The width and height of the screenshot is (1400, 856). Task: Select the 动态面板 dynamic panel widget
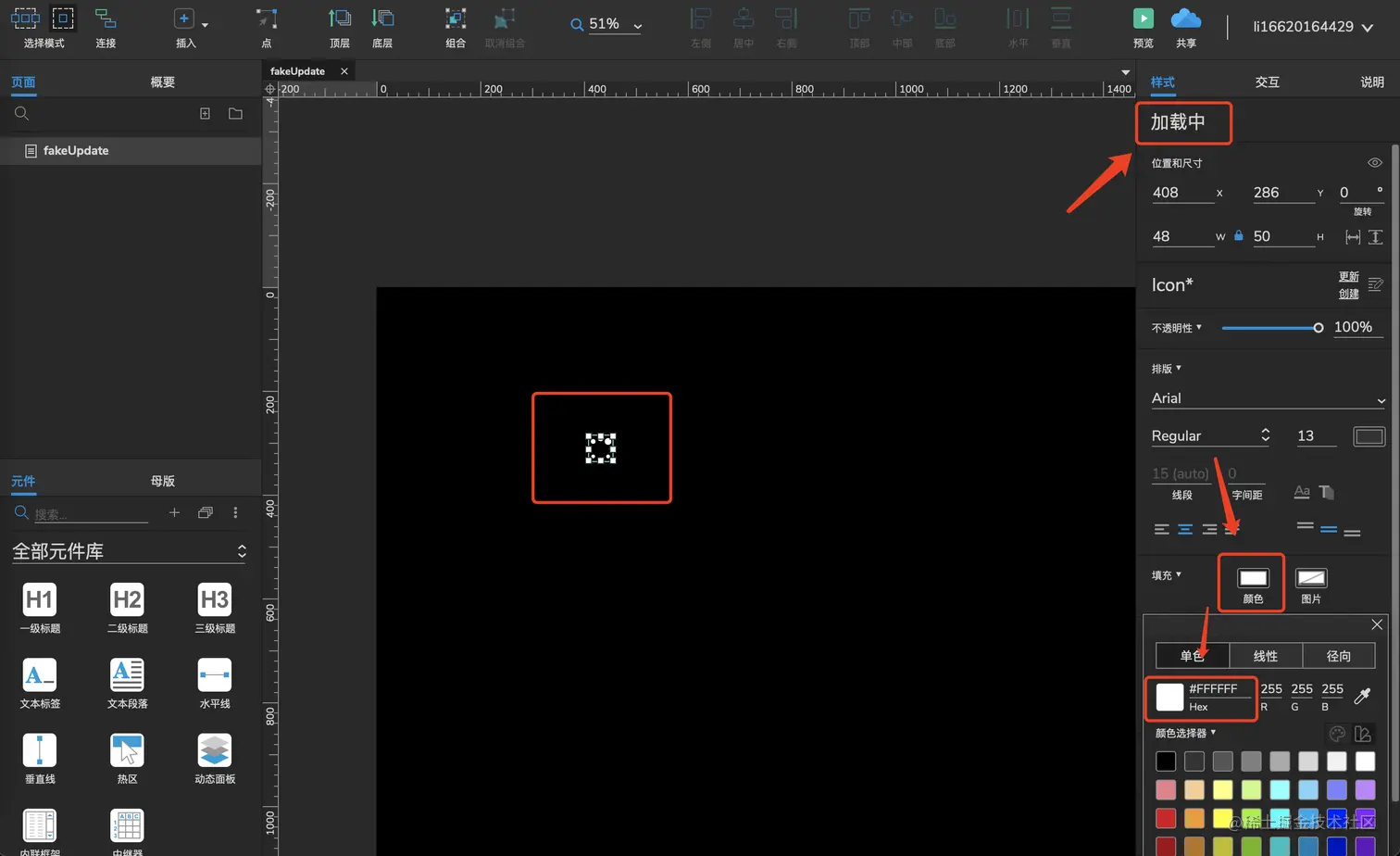click(x=215, y=758)
